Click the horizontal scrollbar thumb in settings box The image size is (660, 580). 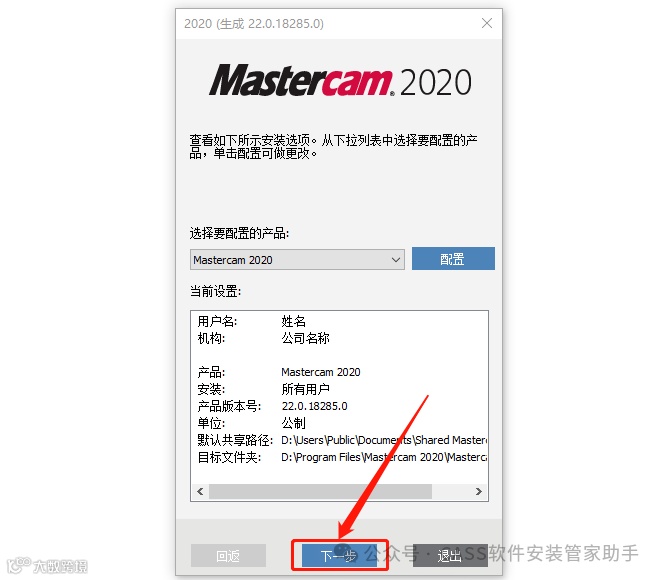tap(320, 491)
